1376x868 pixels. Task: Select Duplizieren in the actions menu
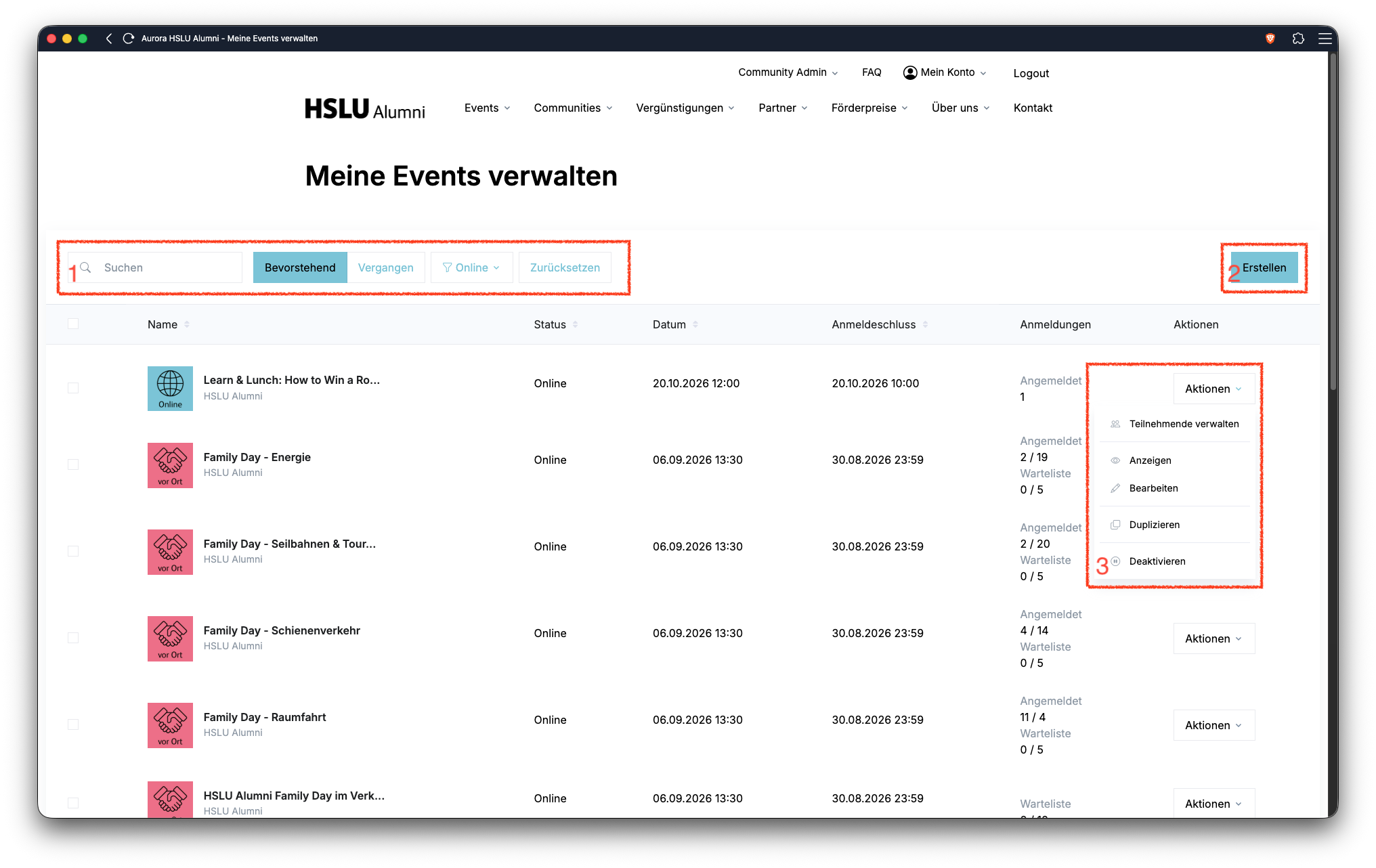pyautogui.click(x=1175, y=525)
